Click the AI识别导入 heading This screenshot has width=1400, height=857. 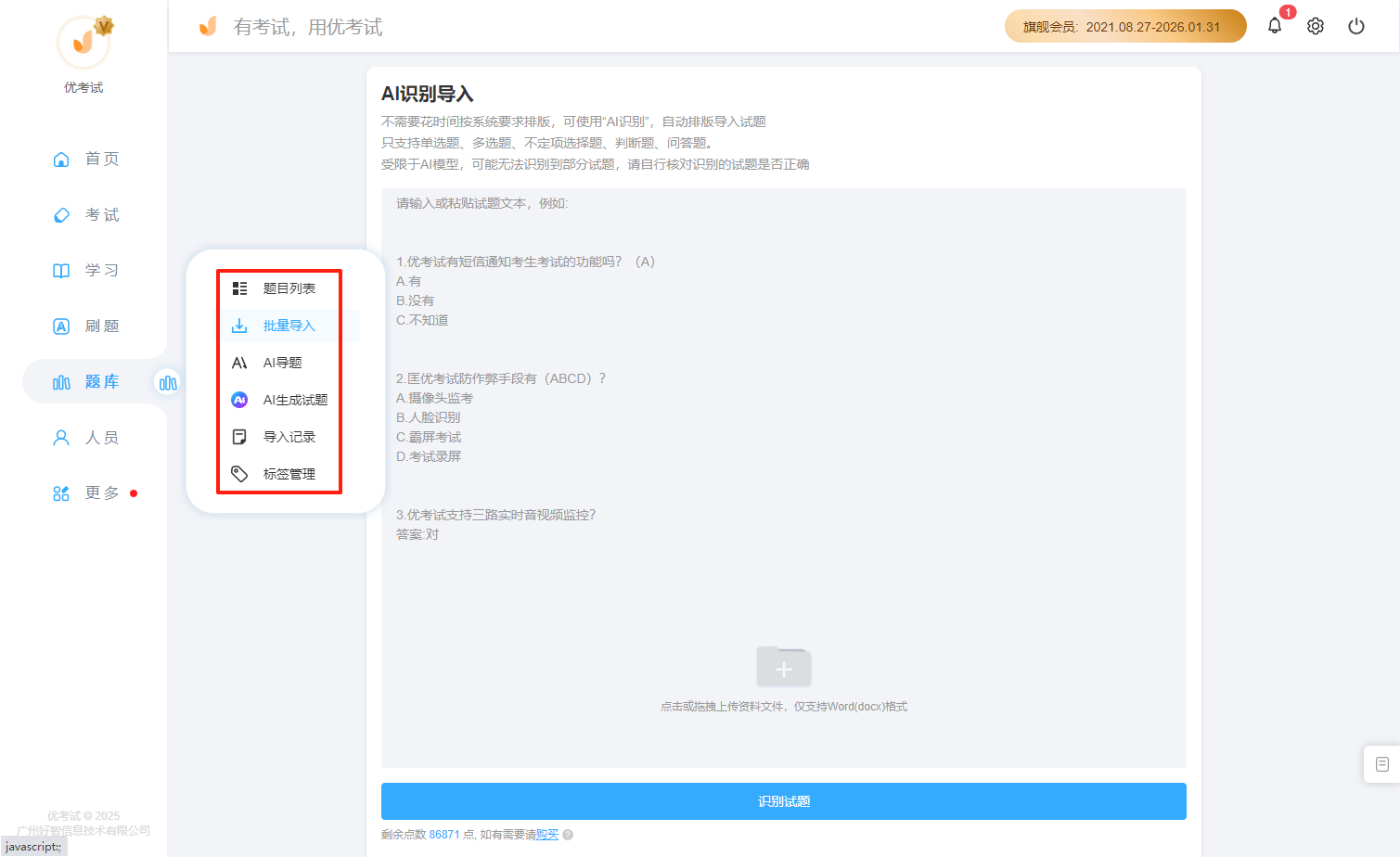[x=428, y=94]
